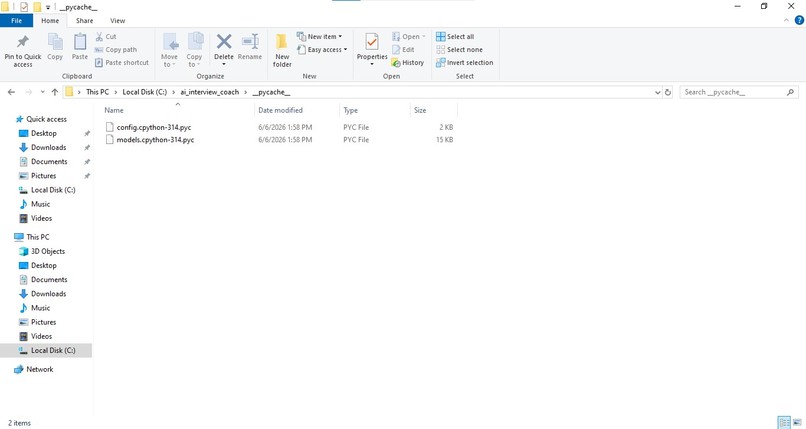Open Network in navigation pane
This screenshot has width=806, height=429.
40,369
